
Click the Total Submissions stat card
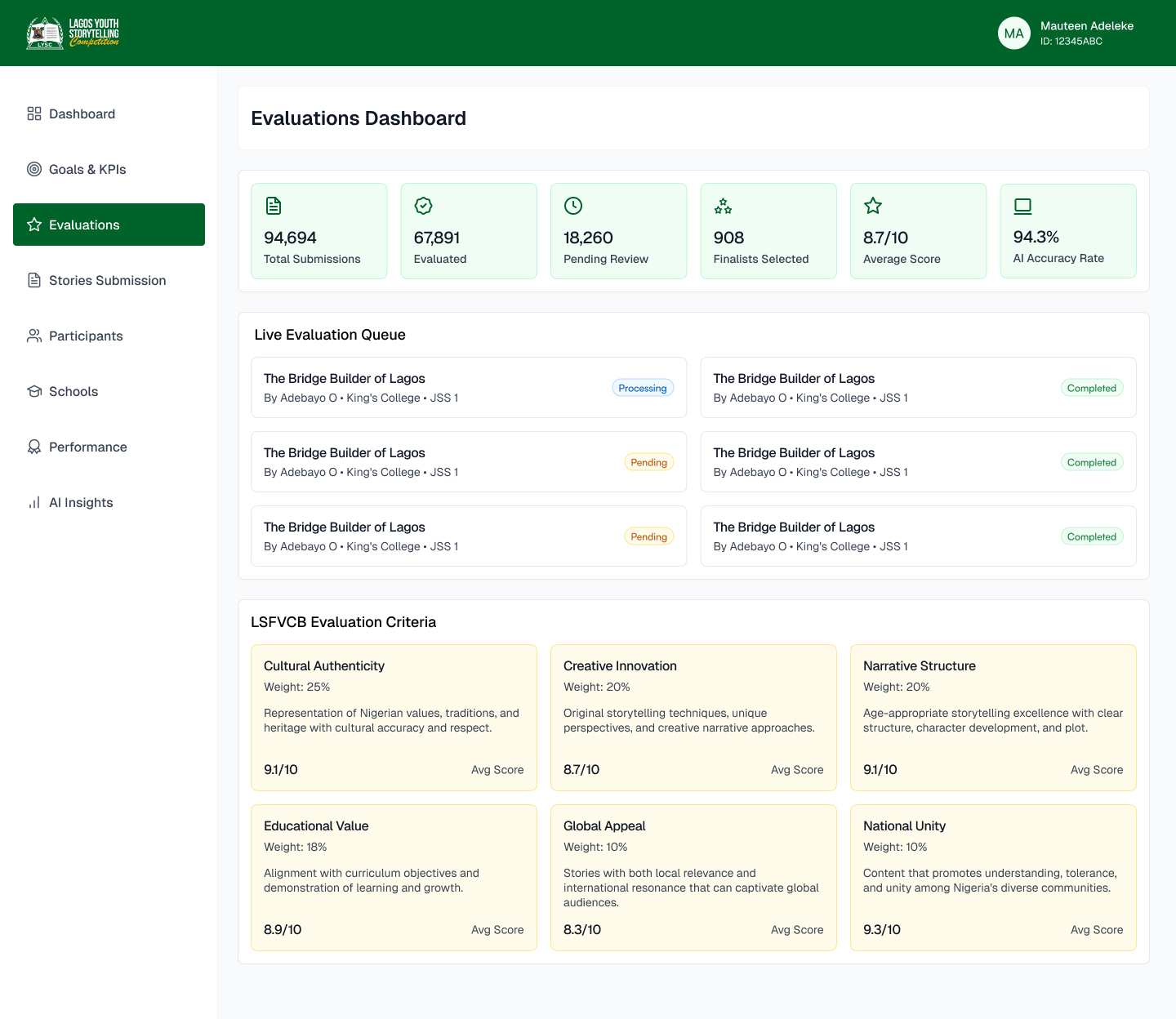point(319,231)
